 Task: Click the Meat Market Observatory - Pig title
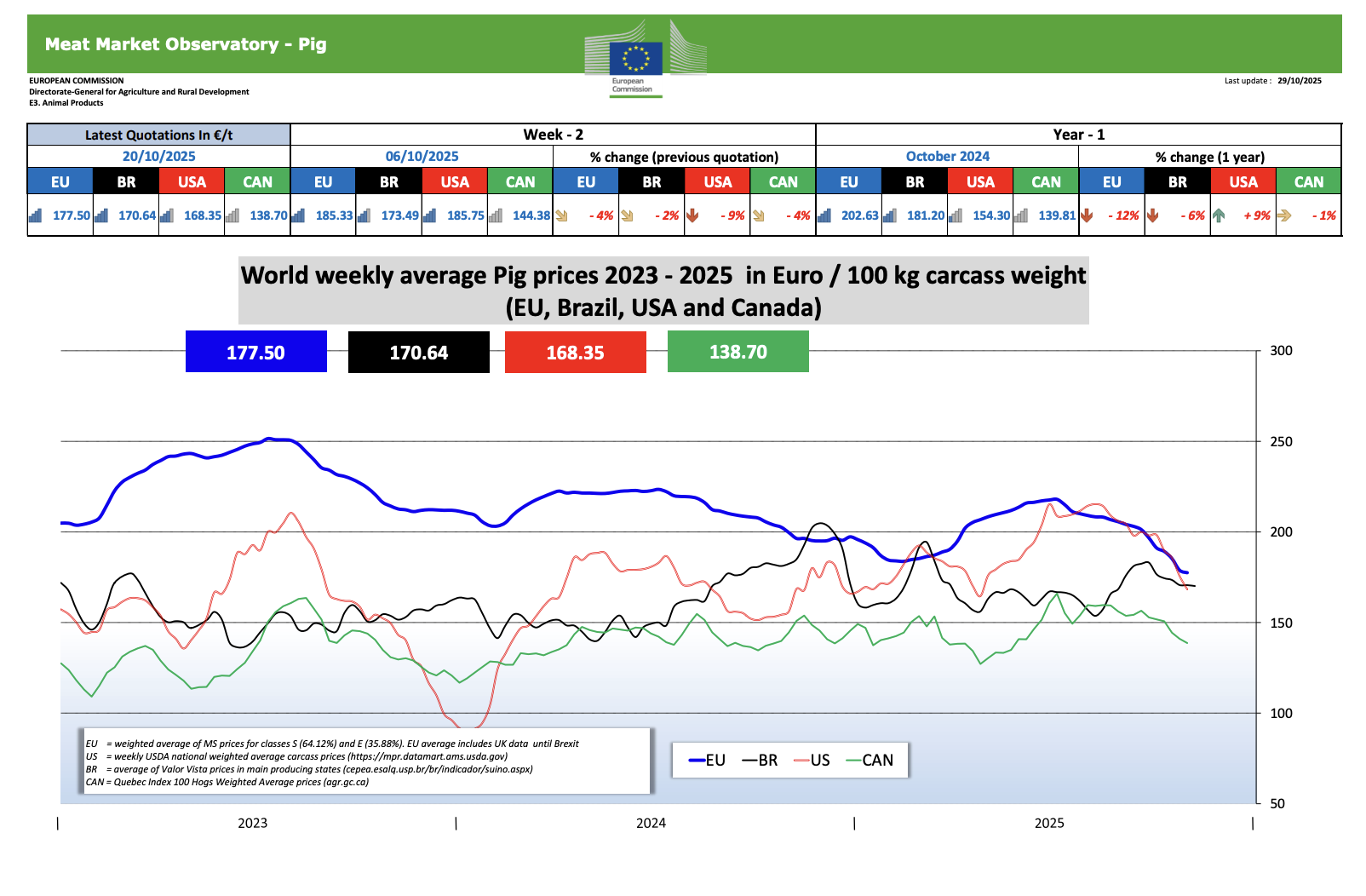click(186, 44)
